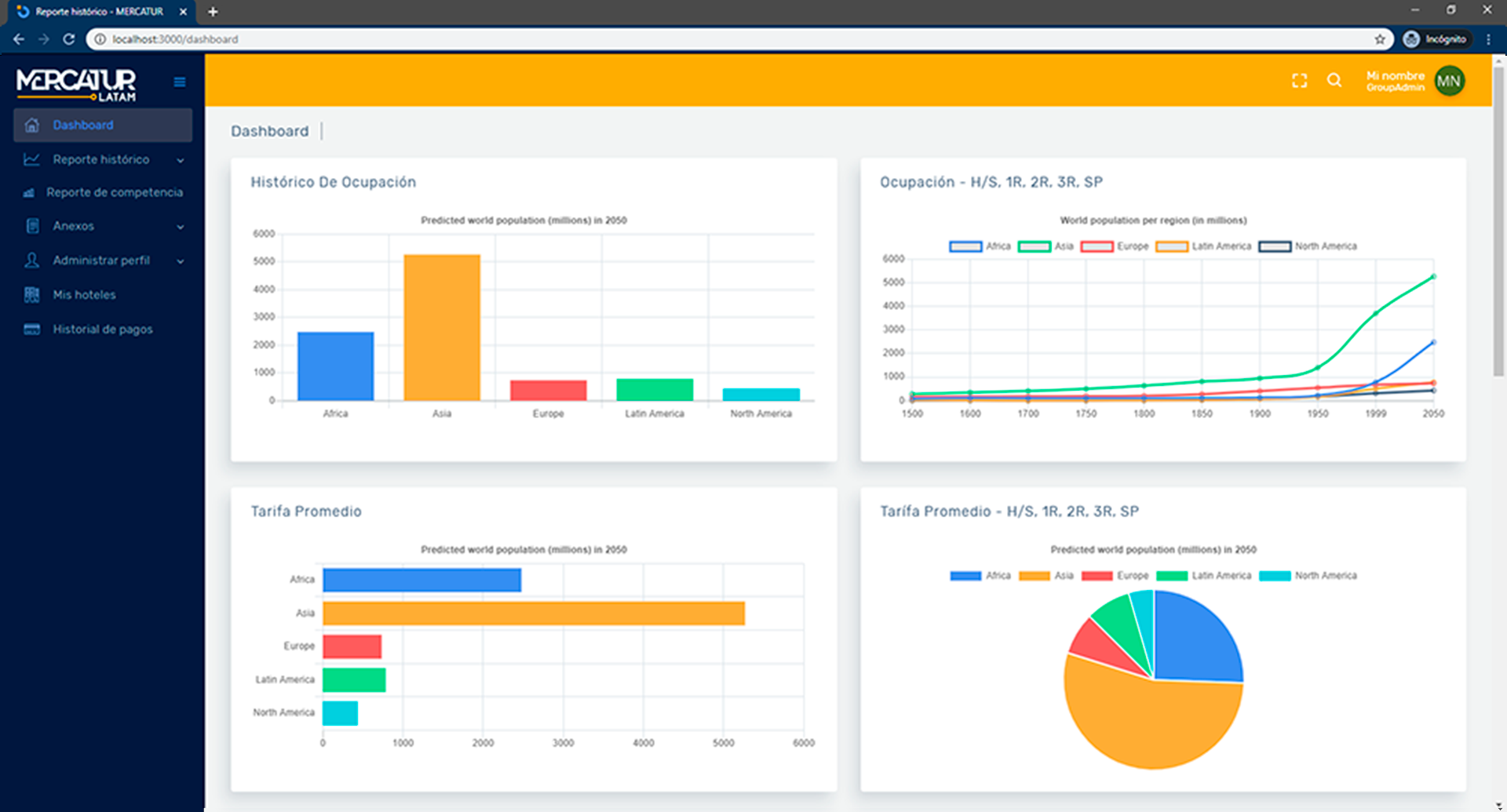Screen dimensions: 1507x812
Task: Open search with the magnifier icon
Action: tap(1334, 81)
